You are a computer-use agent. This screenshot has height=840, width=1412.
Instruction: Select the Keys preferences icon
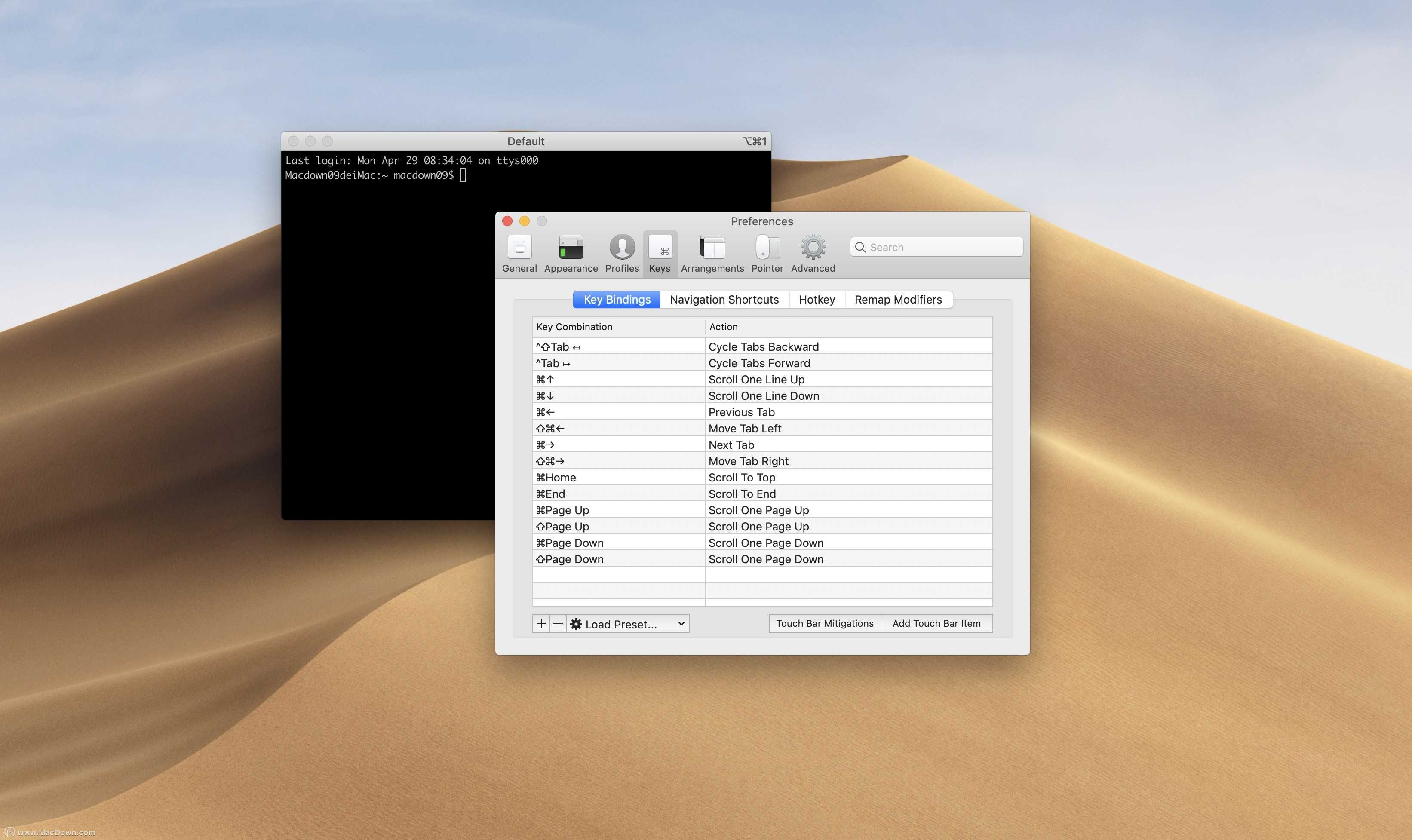(x=660, y=254)
